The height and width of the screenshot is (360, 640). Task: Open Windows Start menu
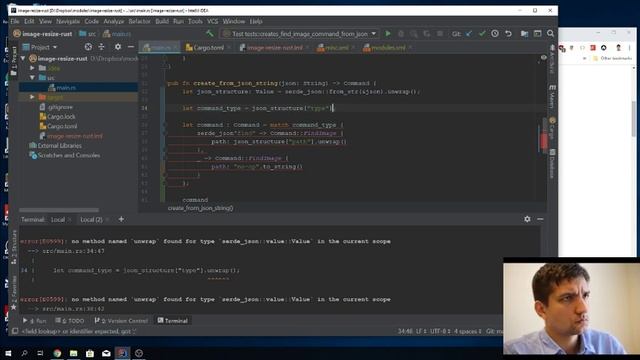click(x=8, y=353)
